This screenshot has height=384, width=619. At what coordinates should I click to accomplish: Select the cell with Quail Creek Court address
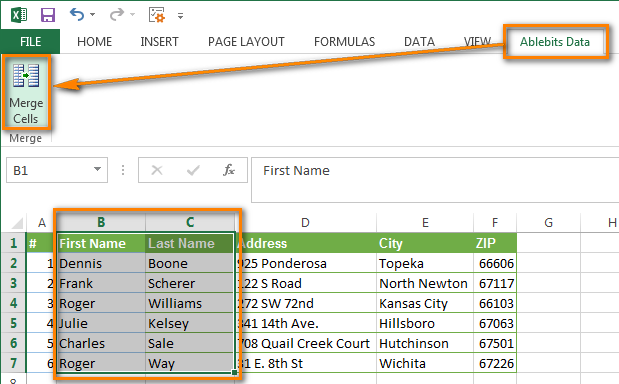point(306,343)
